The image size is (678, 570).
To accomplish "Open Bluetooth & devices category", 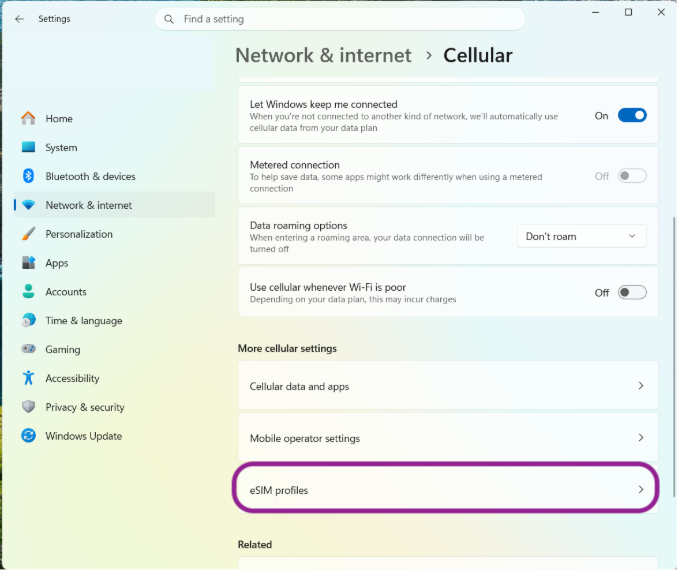I will (x=115, y=176).
